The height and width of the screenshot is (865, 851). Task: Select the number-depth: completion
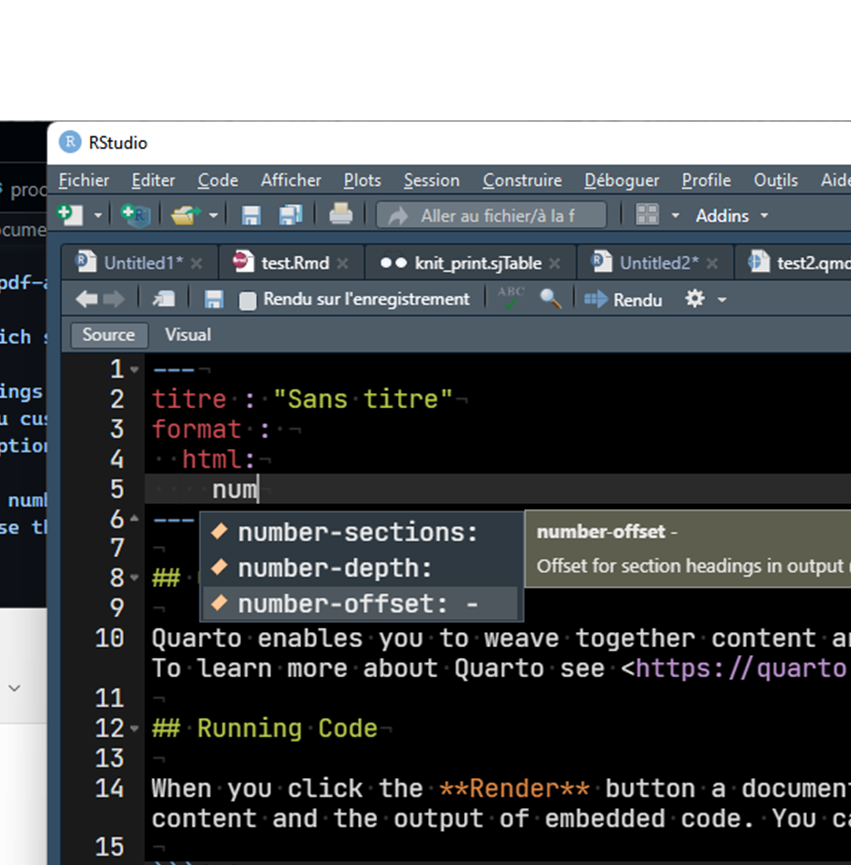point(361,568)
